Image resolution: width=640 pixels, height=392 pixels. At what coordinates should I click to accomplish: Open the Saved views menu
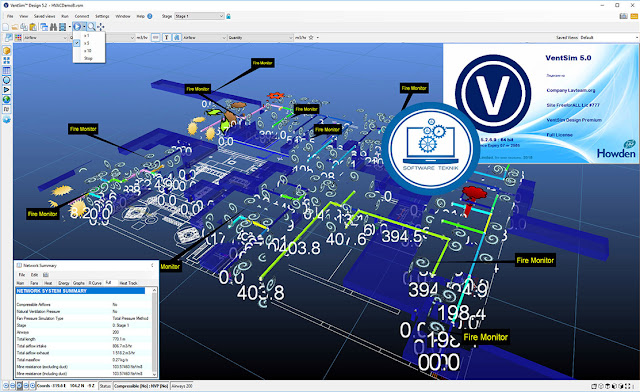(44, 16)
